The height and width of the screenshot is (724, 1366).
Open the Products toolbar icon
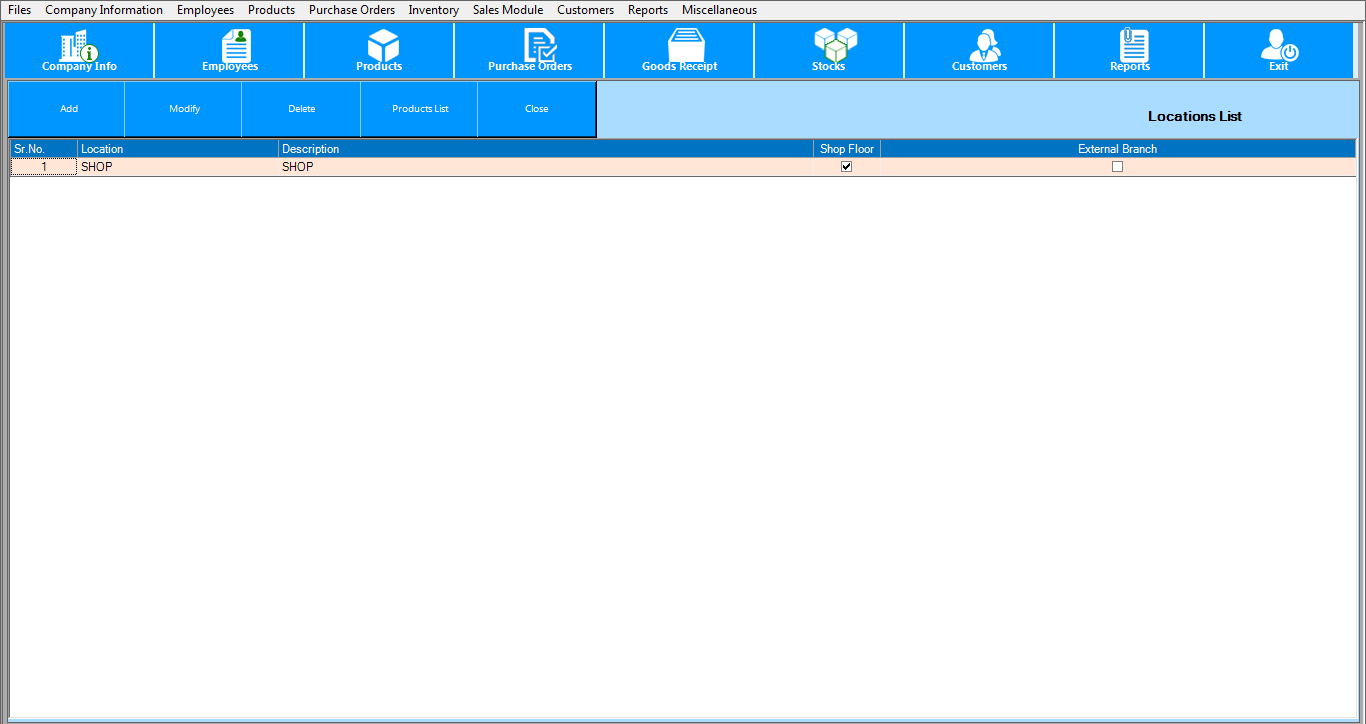coord(379,50)
